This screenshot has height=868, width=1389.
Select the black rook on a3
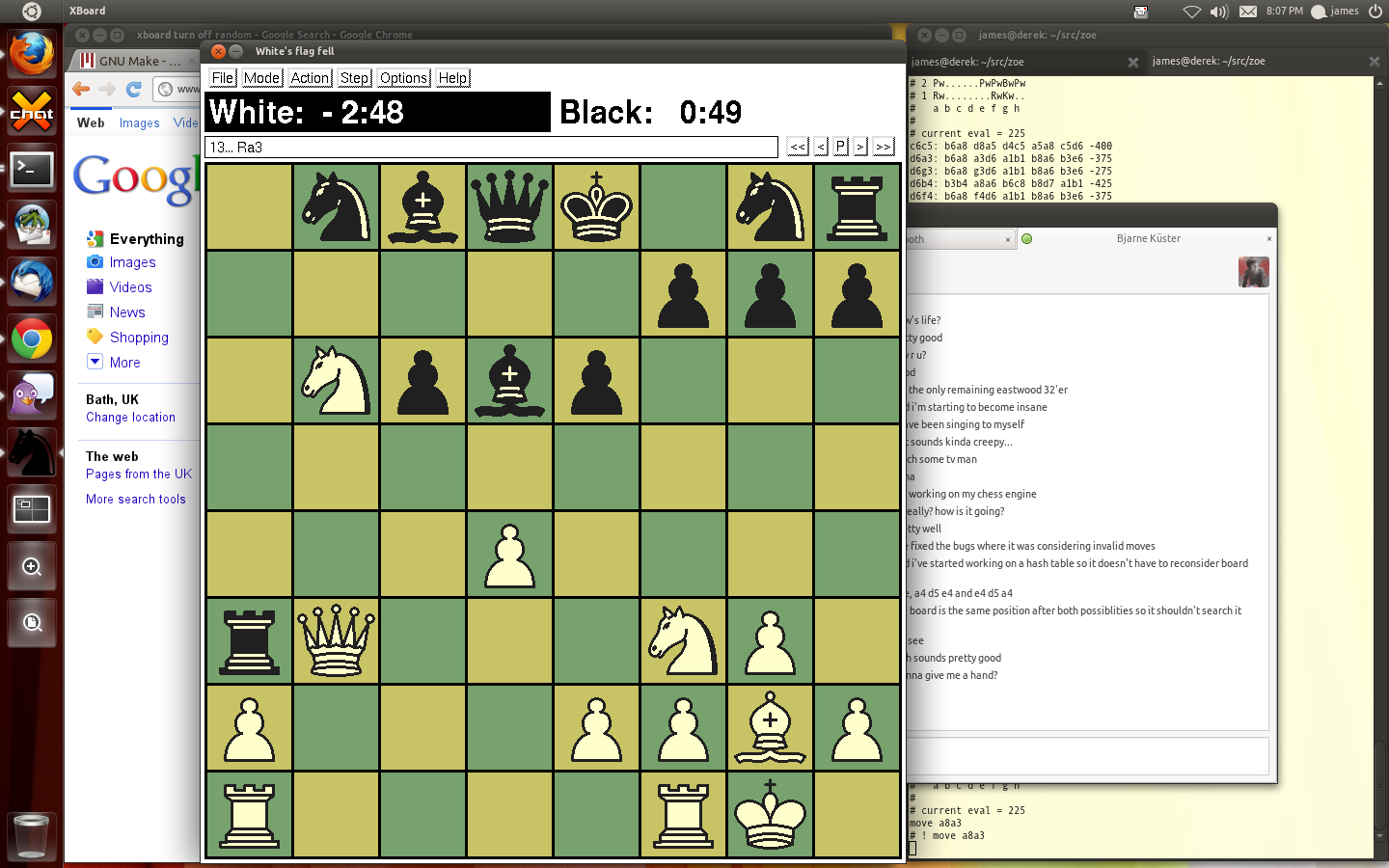249,641
